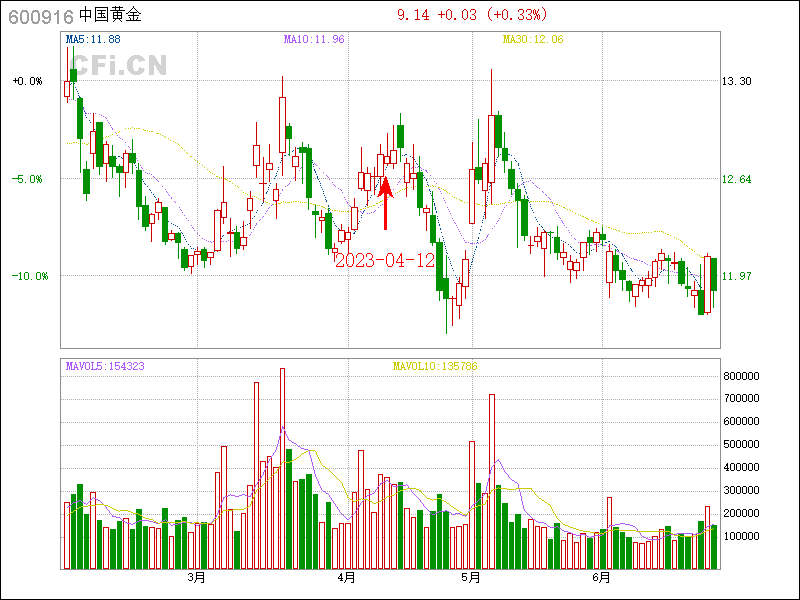Click the 2023-04-12 date annotation

[x=385, y=260]
